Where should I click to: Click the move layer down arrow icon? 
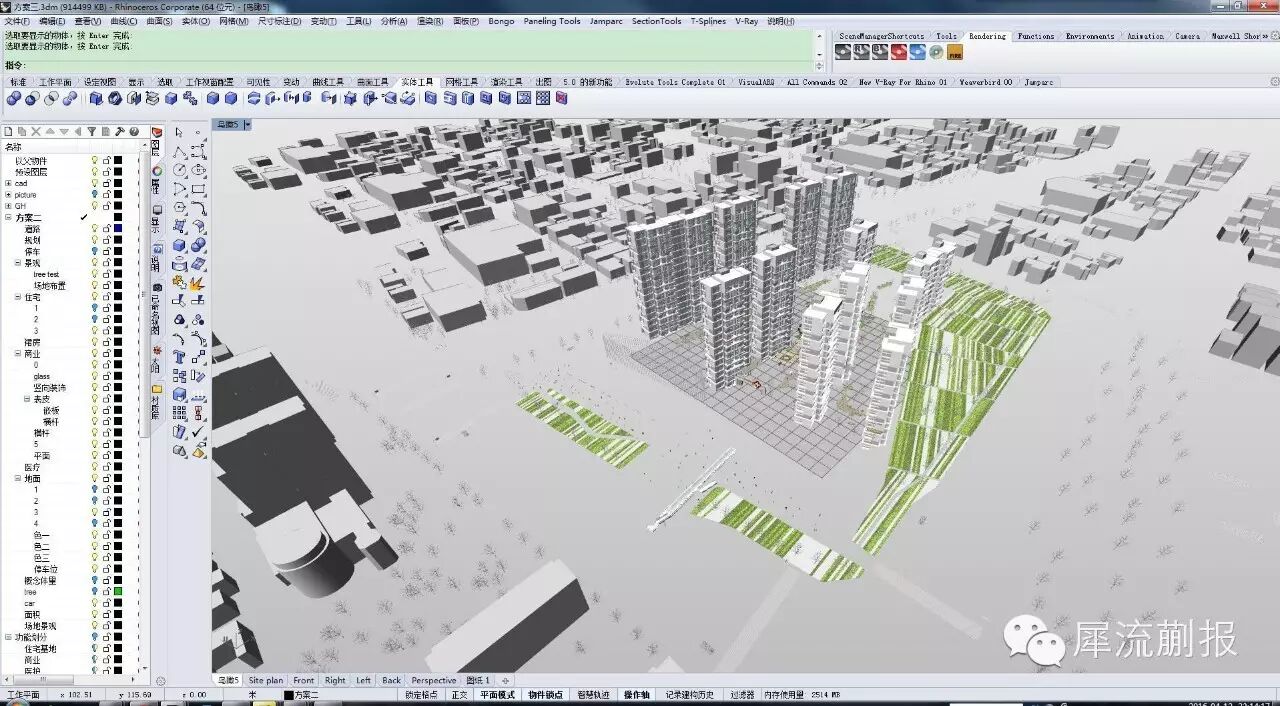click(x=64, y=131)
